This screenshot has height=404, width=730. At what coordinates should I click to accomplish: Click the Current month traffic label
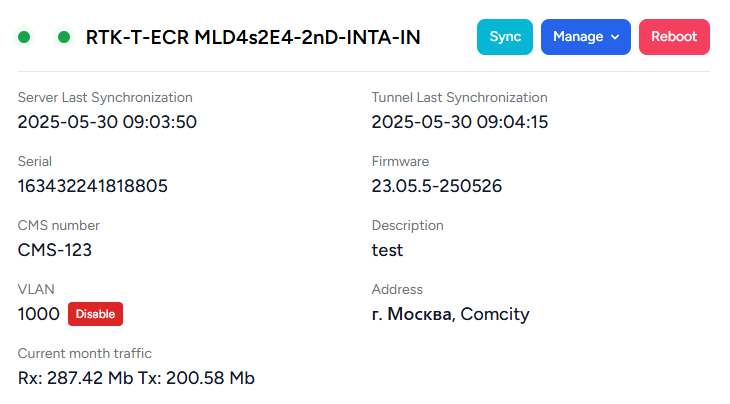tap(85, 353)
